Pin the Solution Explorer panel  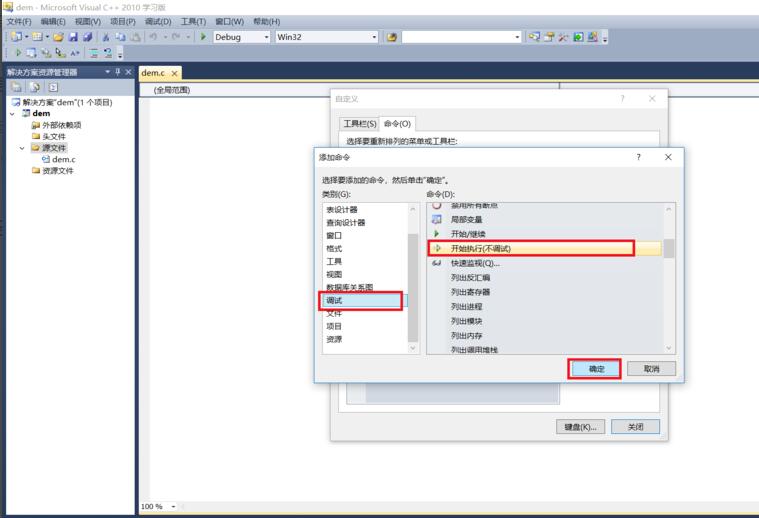[118, 72]
